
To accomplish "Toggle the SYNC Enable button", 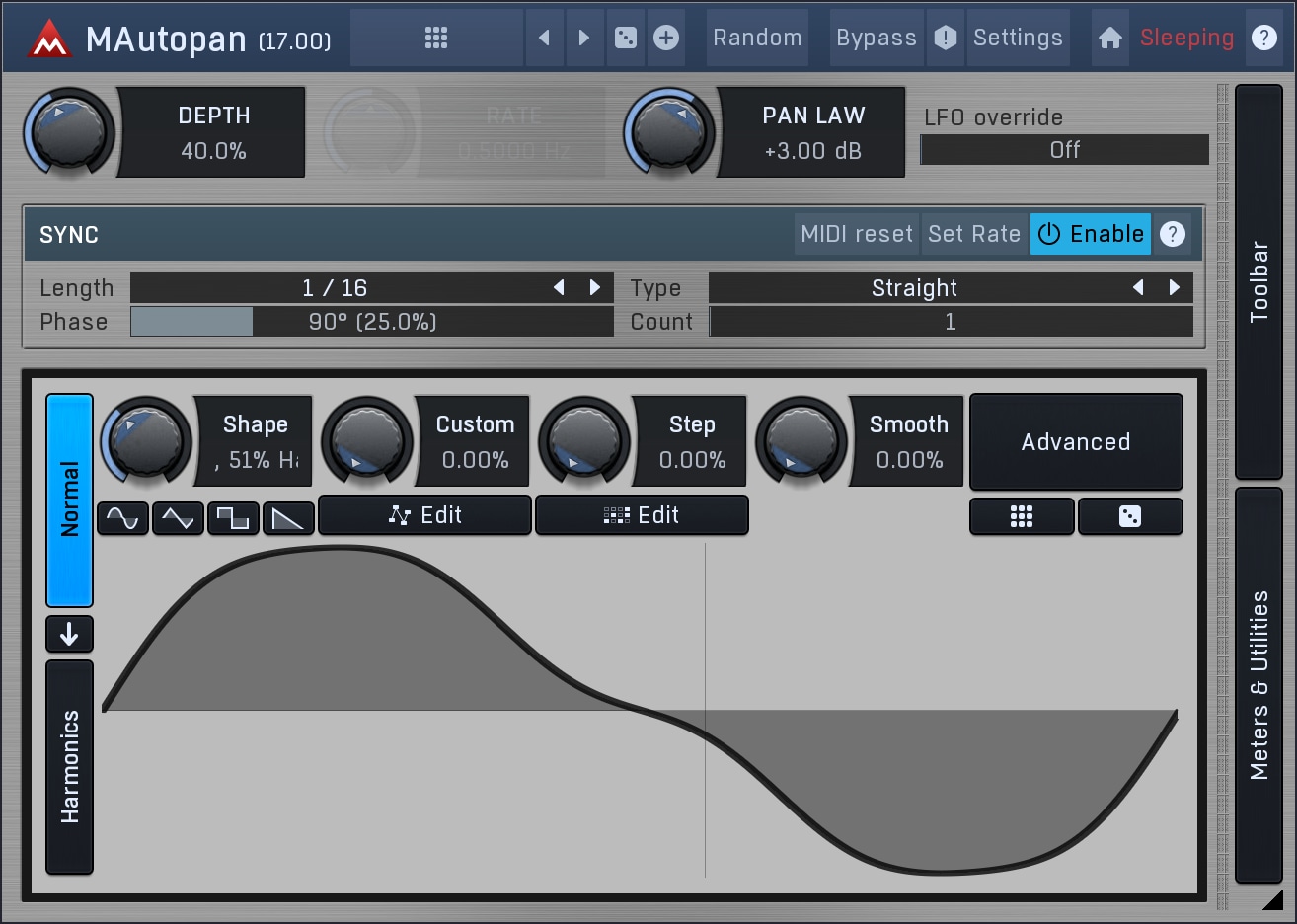I will (1091, 234).
